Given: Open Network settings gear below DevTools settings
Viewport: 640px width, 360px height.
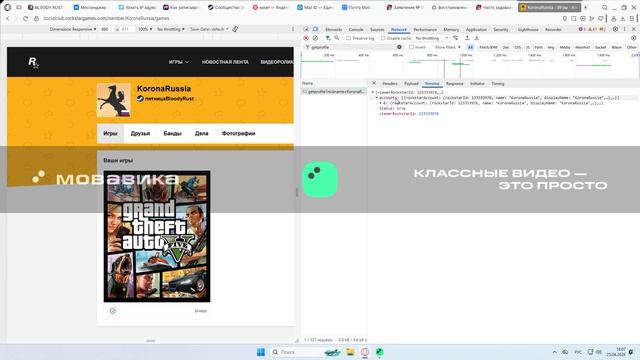Looking at the screenshot, I should tap(633, 38).
